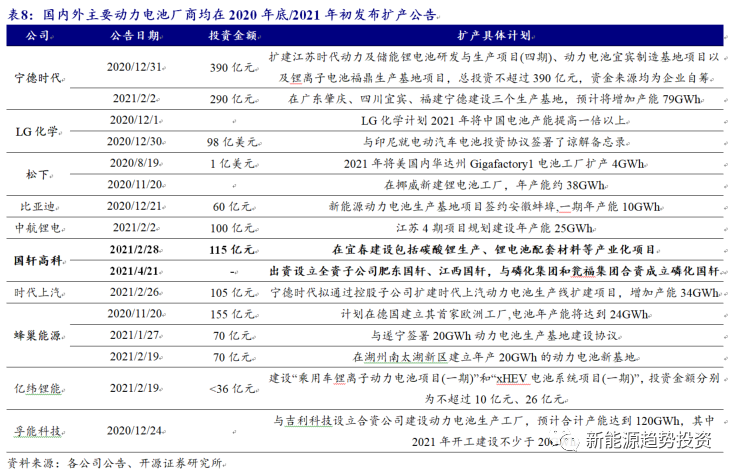Image resolution: width=735 pixels, height=473 pixels.
Task: Select the amount cell 390 亿元
Action: 232,68
